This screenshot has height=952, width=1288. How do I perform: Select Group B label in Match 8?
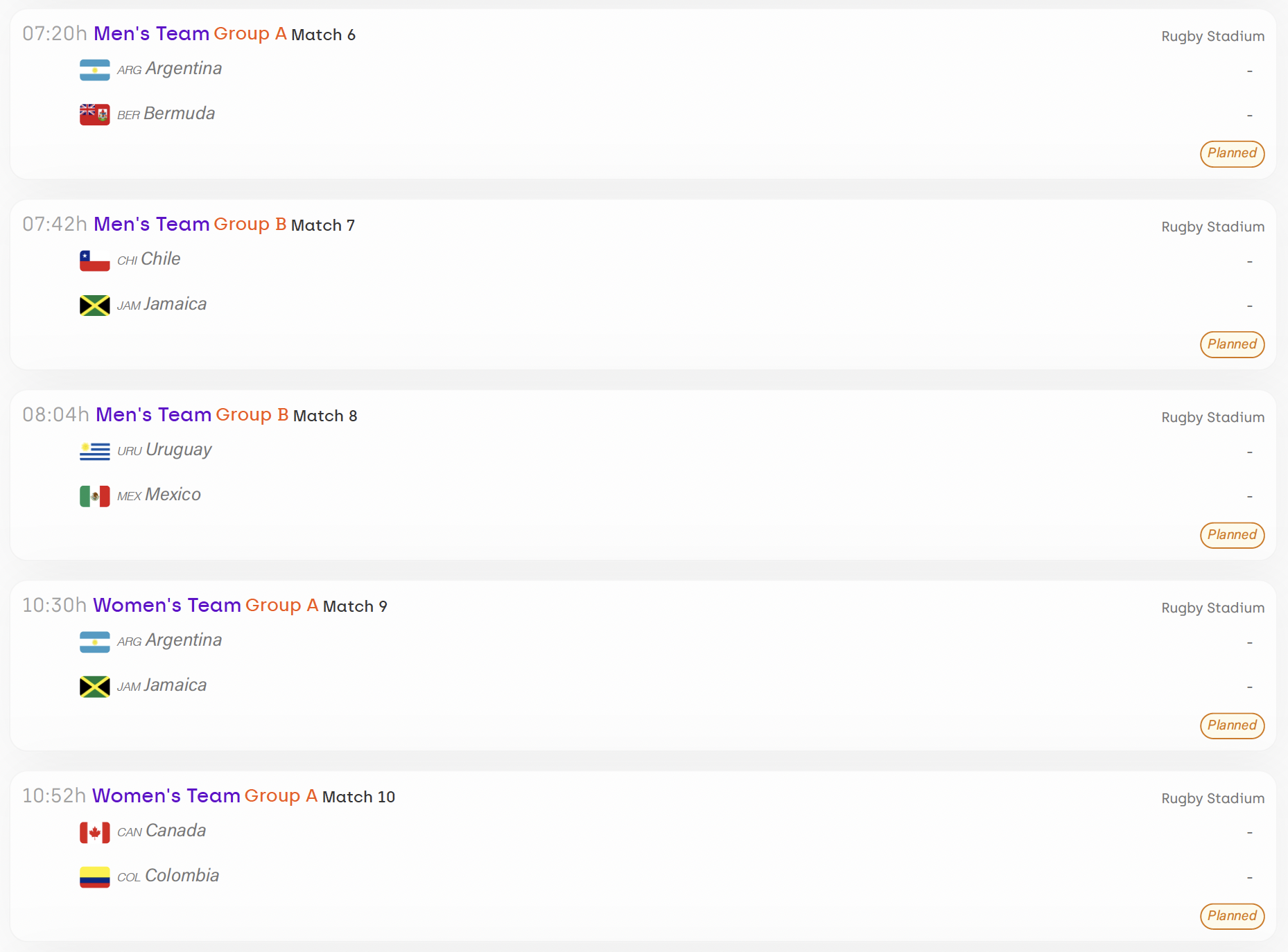point(252,415)
